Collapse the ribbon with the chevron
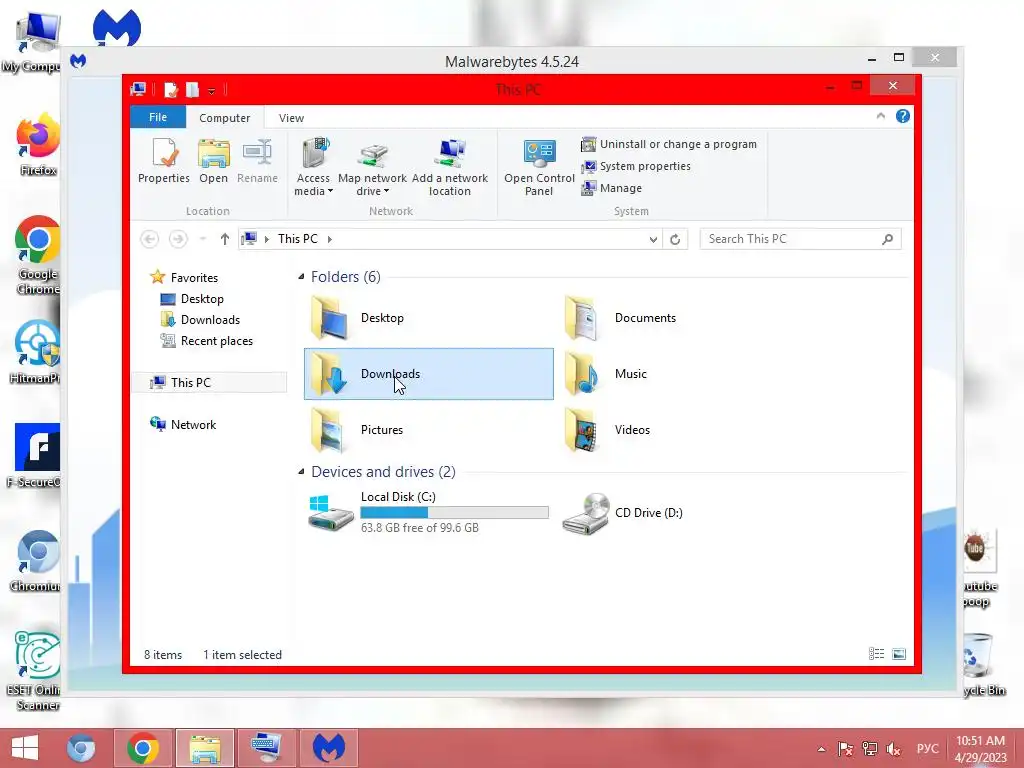1024x768 pixels. pos(880,116)
